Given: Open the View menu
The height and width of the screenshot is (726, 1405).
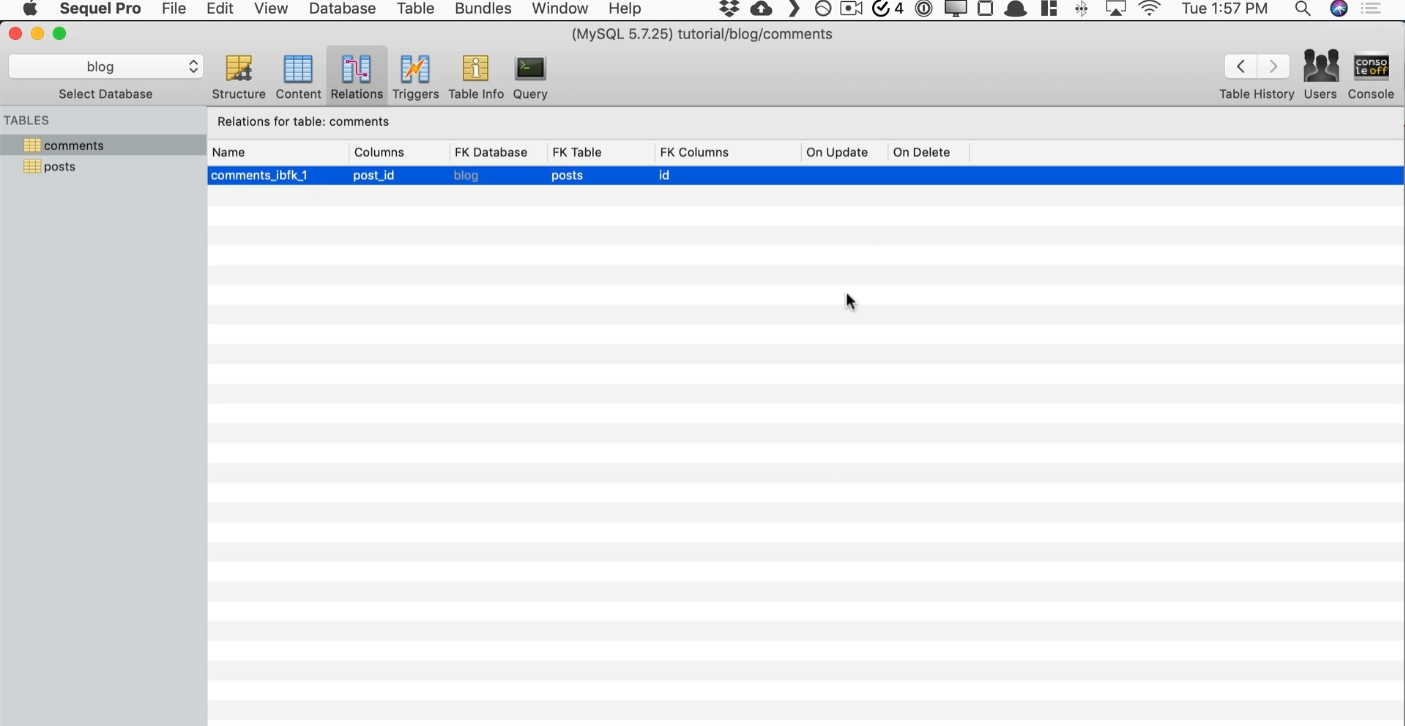Looking at the screenshot, I should pyautogui.click(x=271, y=9).
